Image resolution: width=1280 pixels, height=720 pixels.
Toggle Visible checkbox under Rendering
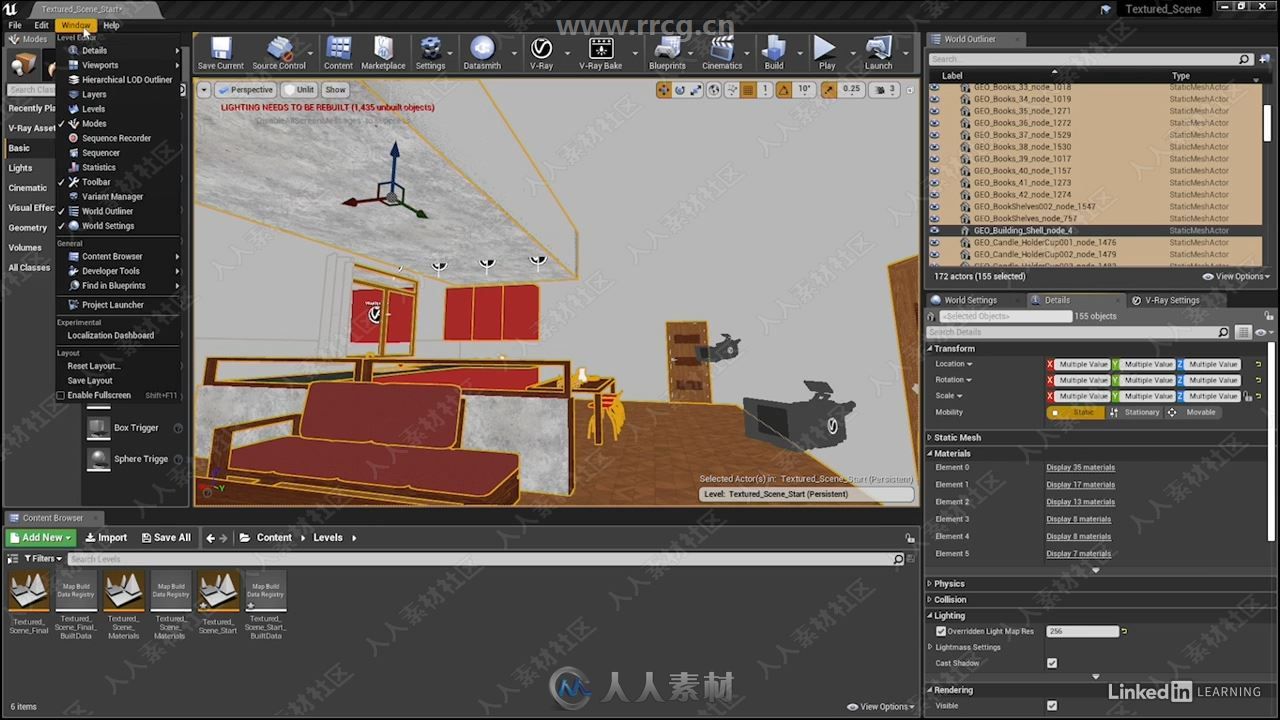point(1052,706)
